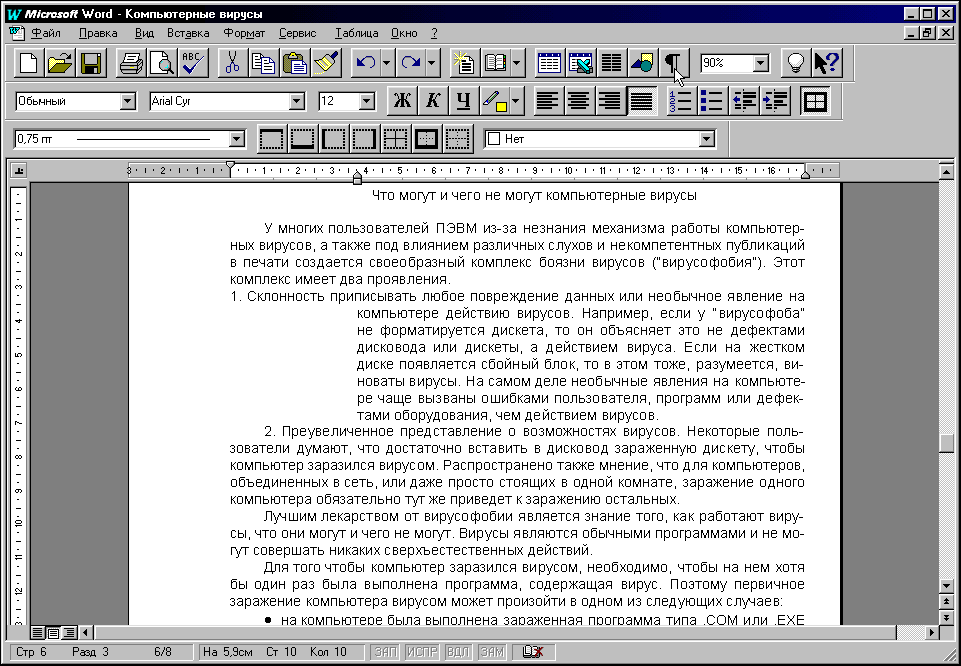Redo the action with the Redo arrow
The width and height of the screenshot is (961, 666).
(411, 63)
